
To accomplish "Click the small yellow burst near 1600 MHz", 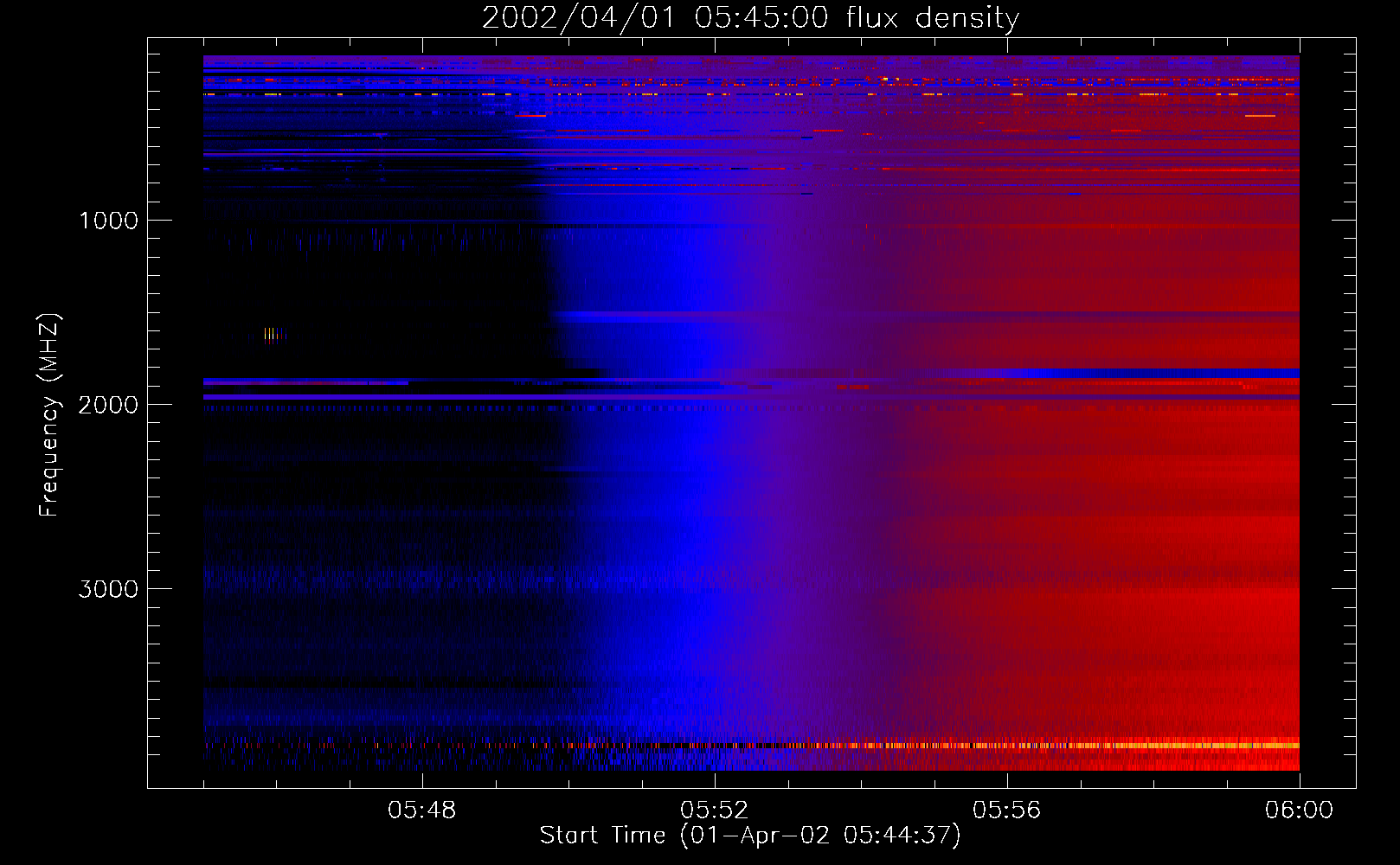I will pos(273,335).
